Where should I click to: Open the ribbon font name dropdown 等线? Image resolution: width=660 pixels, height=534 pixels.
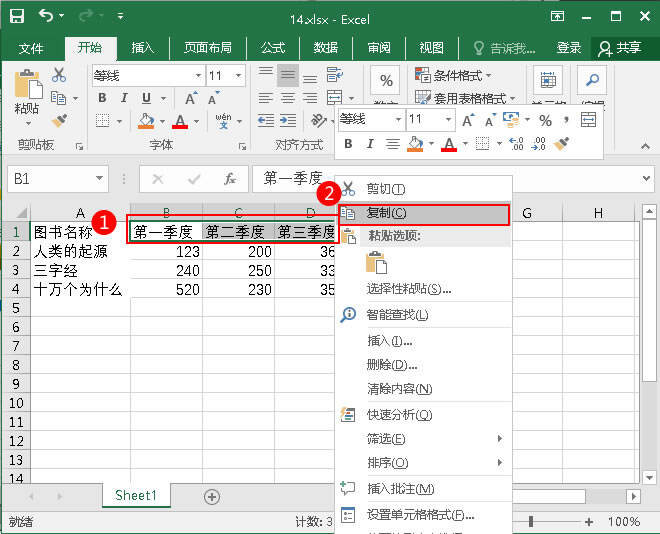coord(196,76)
